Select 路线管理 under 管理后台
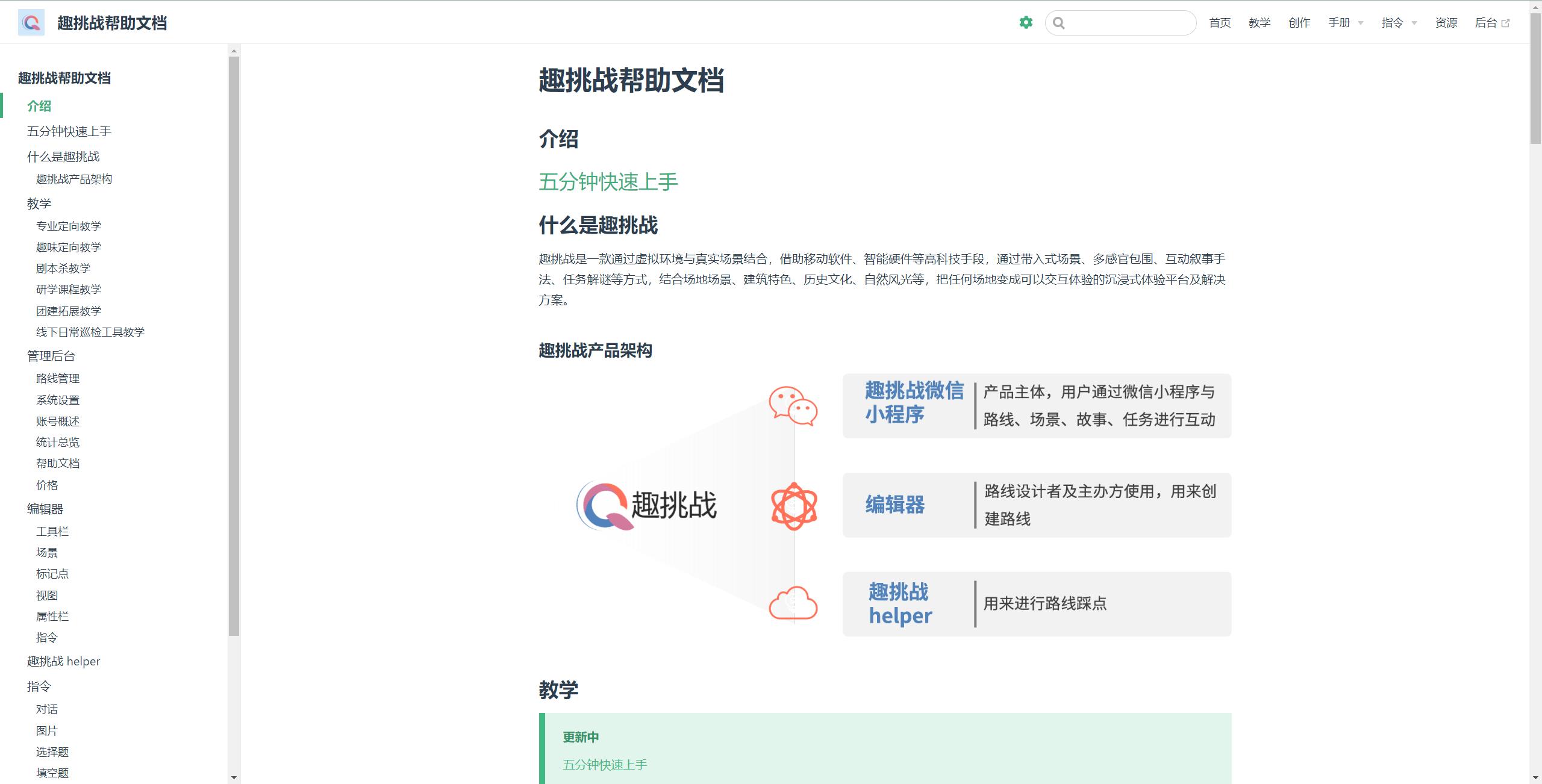Screen dimensions: 1542x784 (x=57, y=378)
